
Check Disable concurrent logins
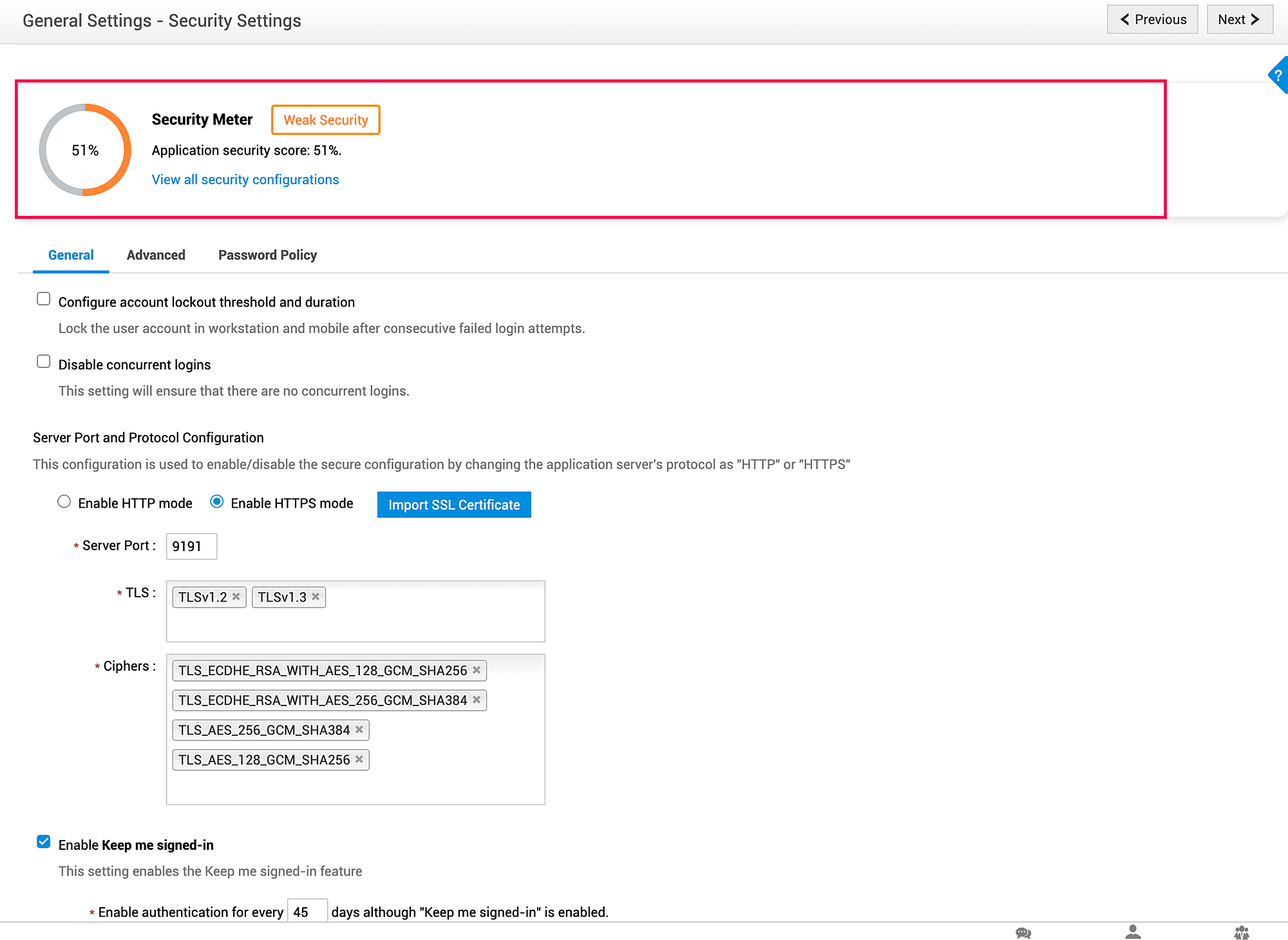coord(44,361)
